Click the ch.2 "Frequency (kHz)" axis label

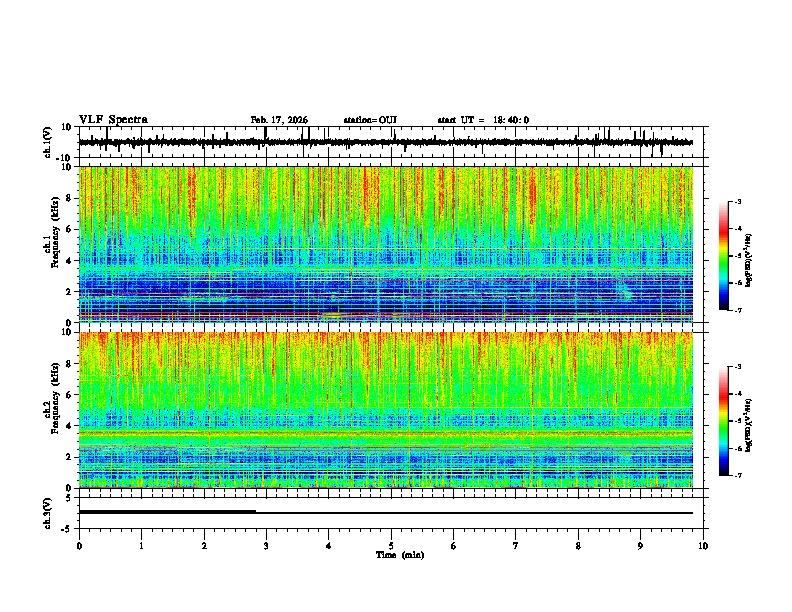(x=55, y=398)
